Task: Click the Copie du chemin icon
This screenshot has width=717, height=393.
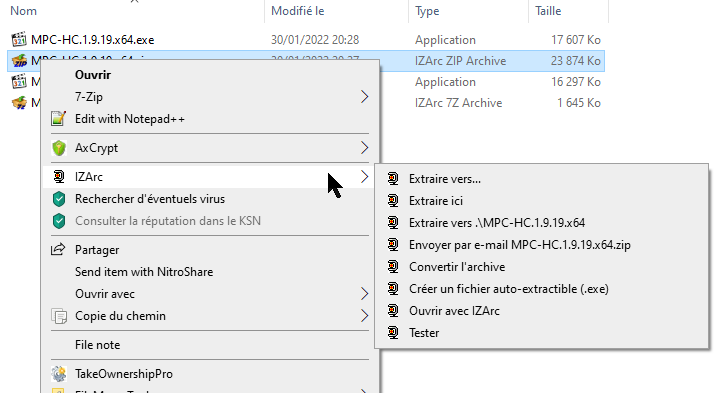Action: [59, 316]
